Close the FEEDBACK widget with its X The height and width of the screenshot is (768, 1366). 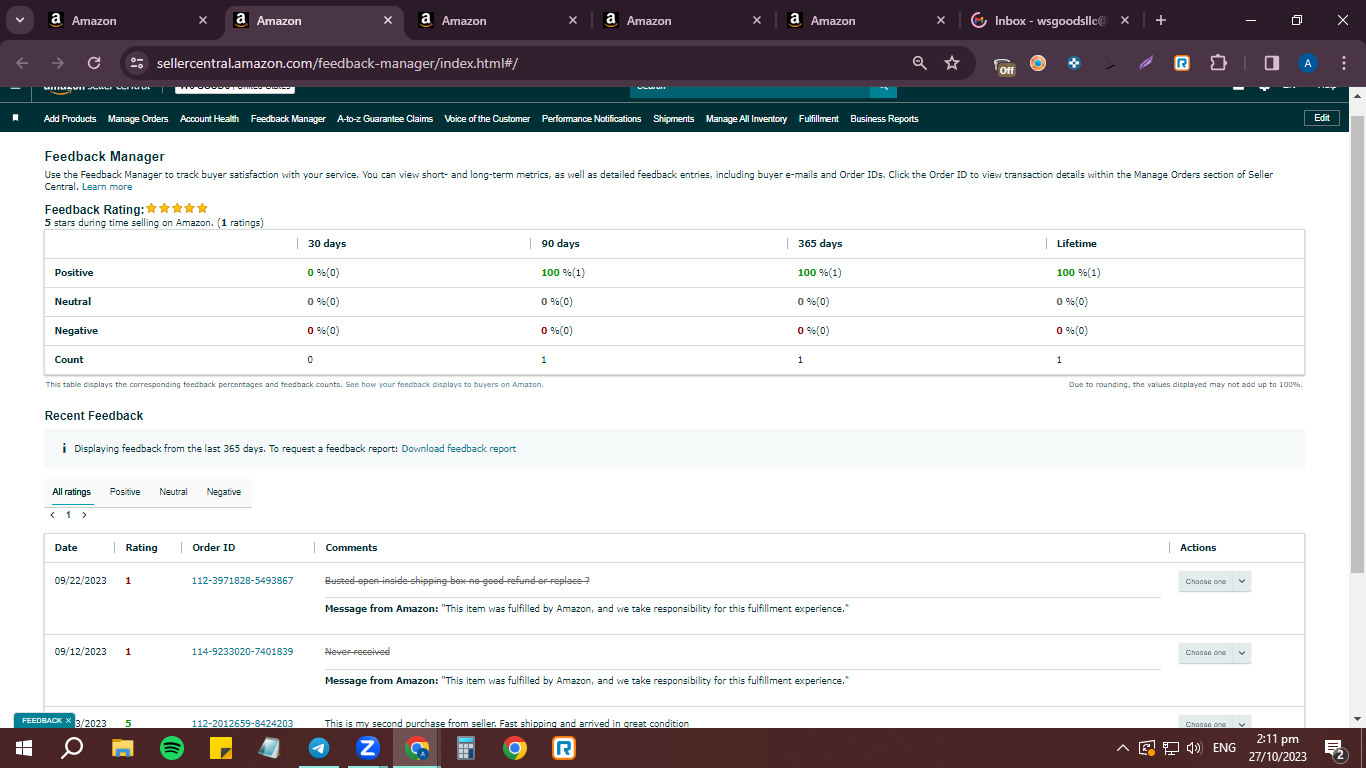click(68, 720)
